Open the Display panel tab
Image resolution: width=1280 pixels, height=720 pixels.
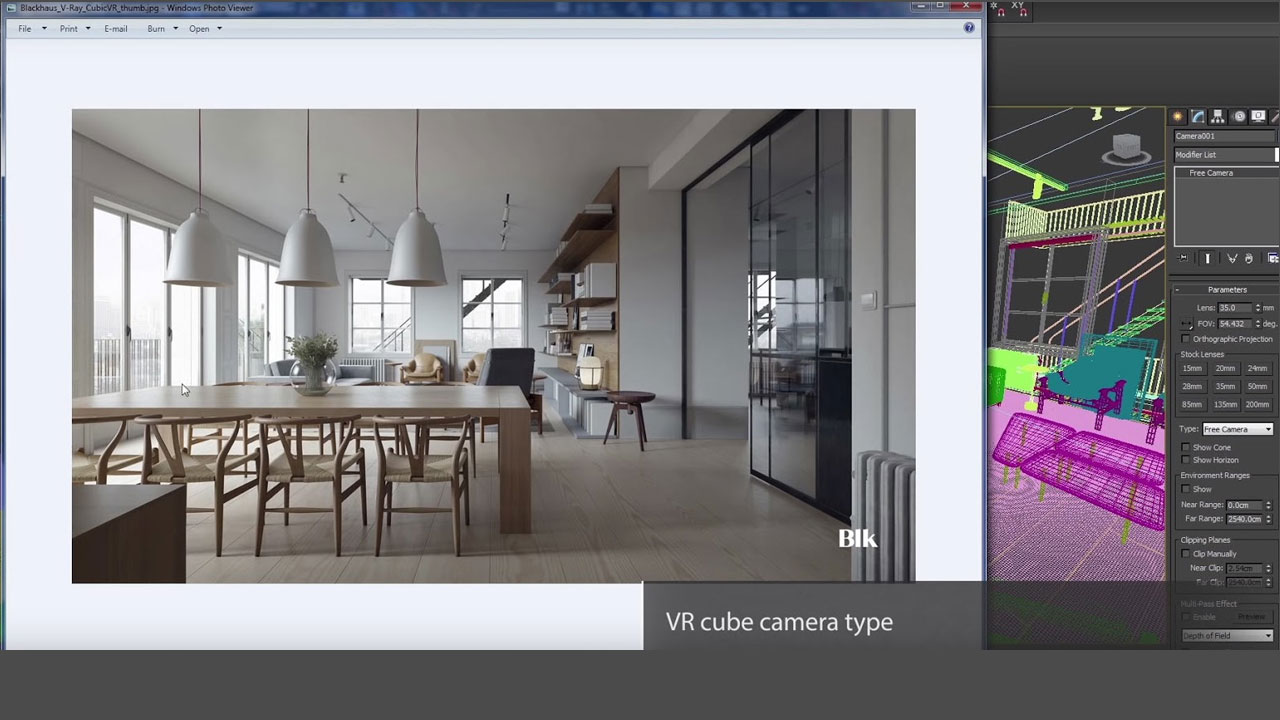[x=1259, y=117]
